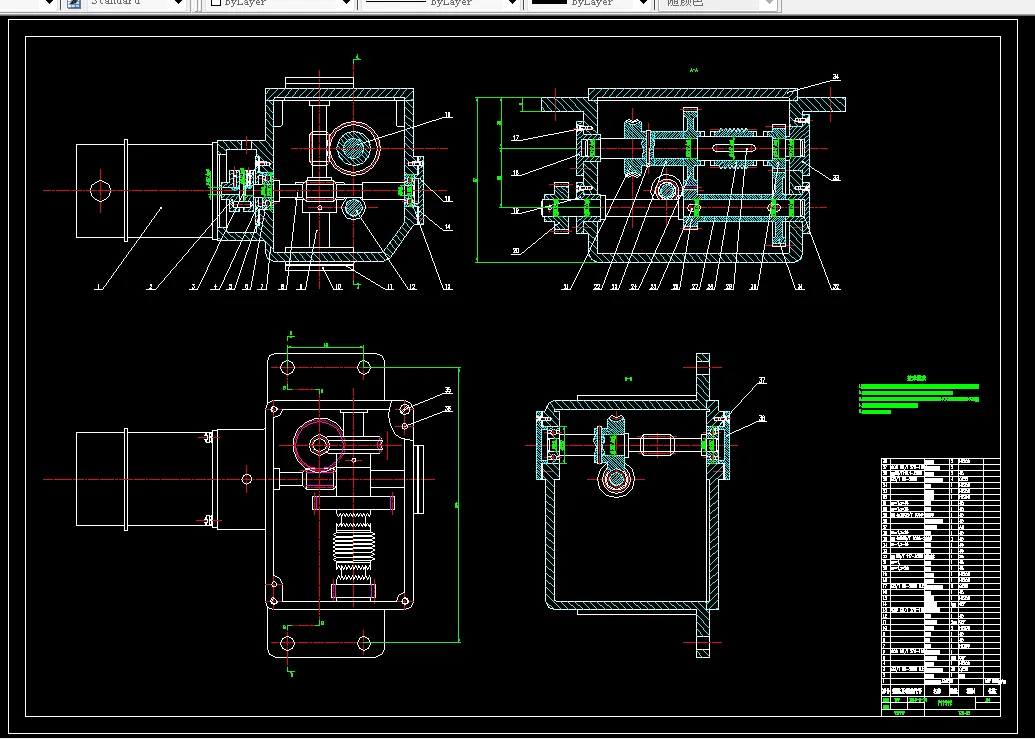Open the 随颜色 plot style dropdown

click(768, 3)
